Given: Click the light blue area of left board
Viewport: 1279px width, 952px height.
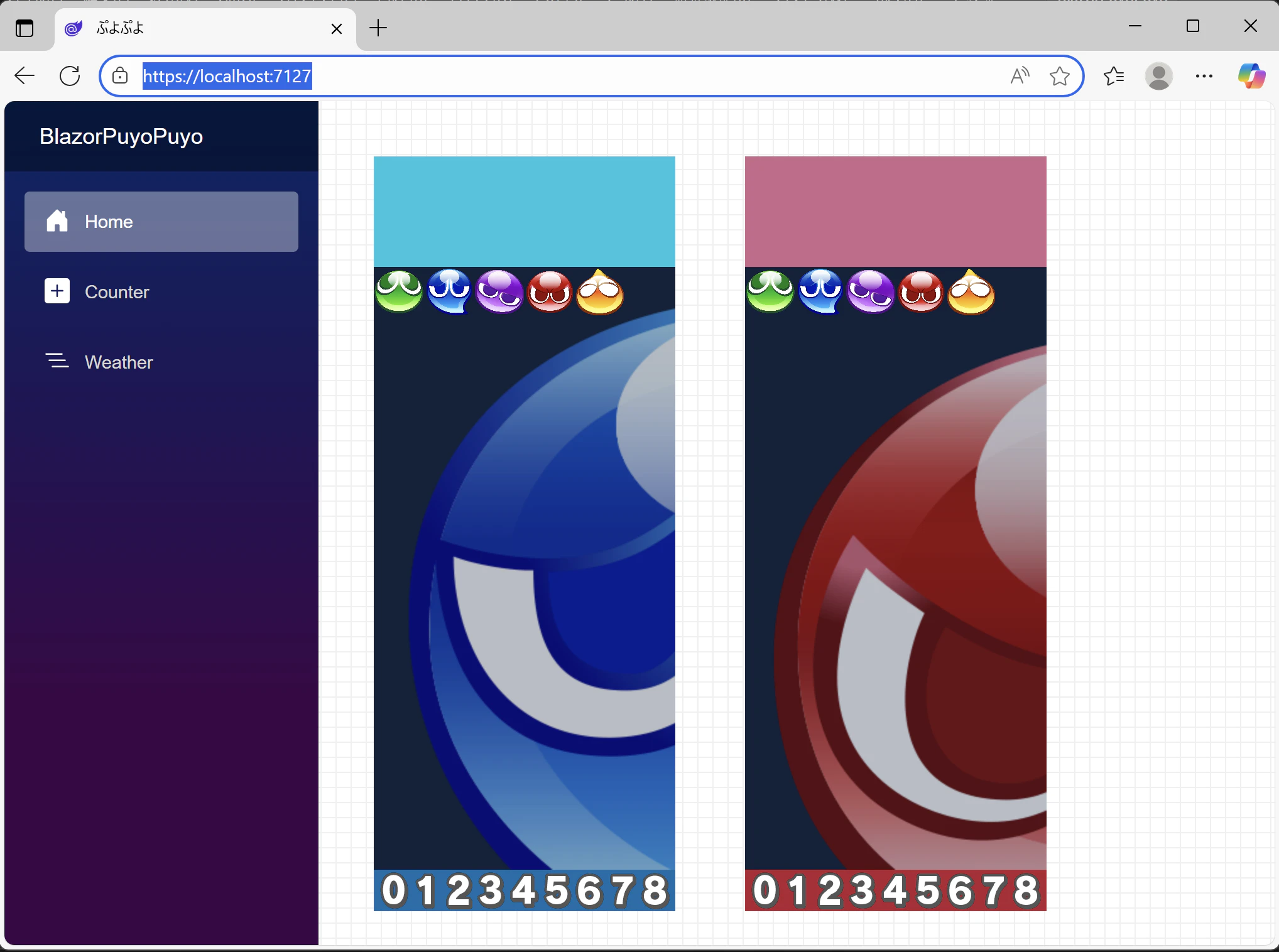Looking at the screenshot, I should (524, 211).
